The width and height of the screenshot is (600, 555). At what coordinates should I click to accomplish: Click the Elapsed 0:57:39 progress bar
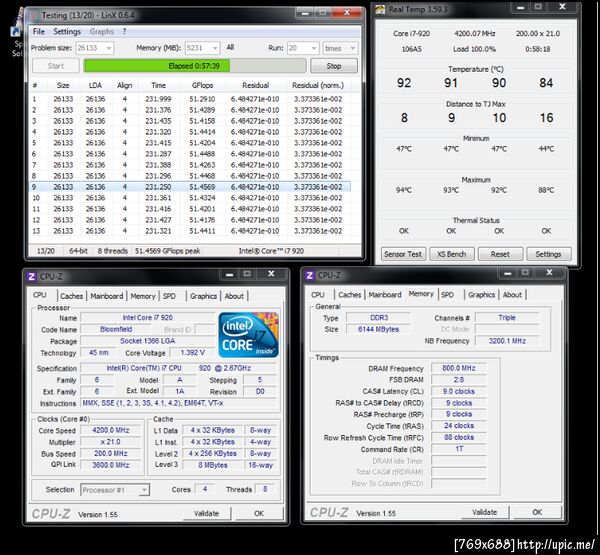194,66
